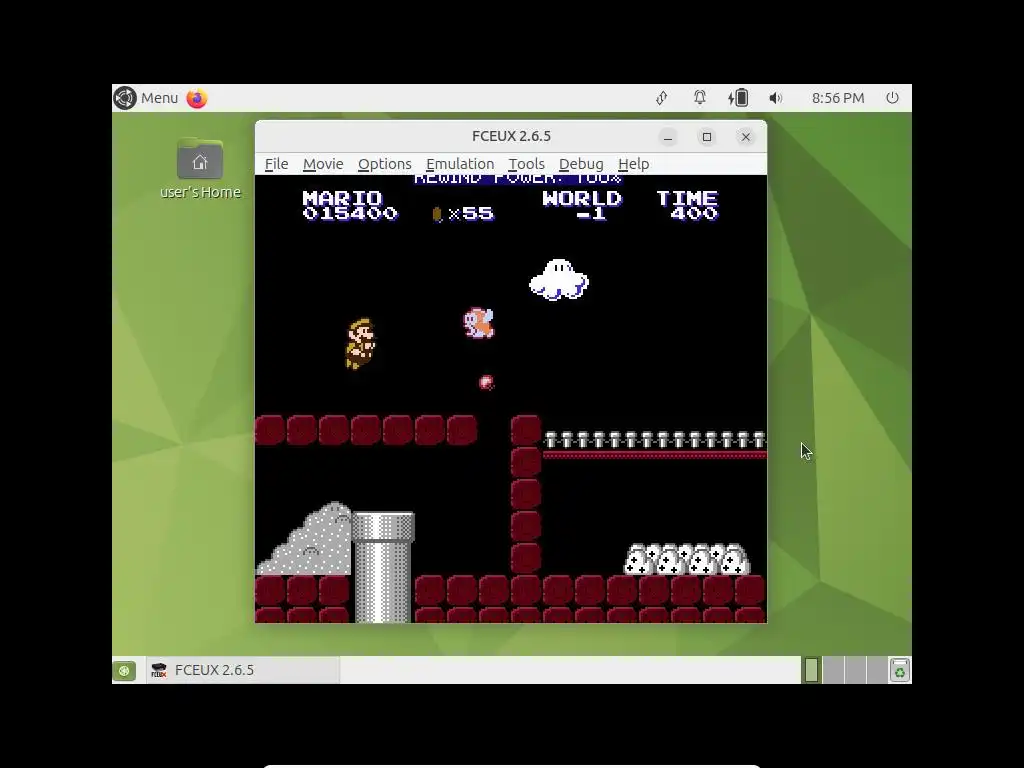Screen dimensions: 1024x768
Task: Switch to the third workspace in switcher
Action: point(855,670)
